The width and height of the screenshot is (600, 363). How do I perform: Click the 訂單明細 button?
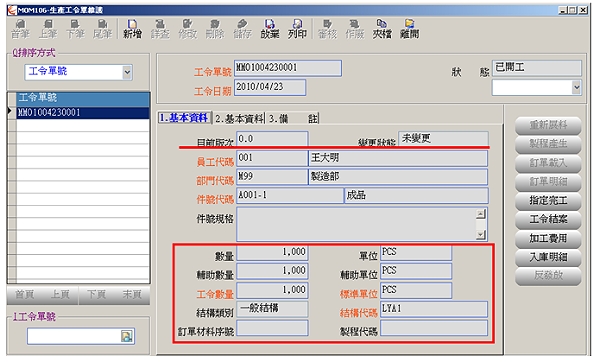coord(548,182)
